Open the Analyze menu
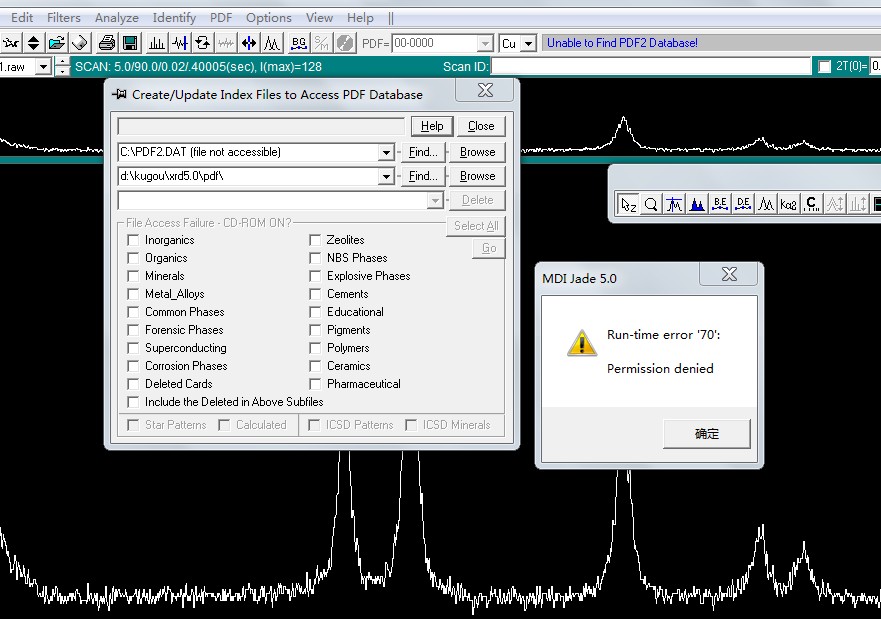Image resolution: width=881 pixels, height=619 pixels. click(117, 18)
